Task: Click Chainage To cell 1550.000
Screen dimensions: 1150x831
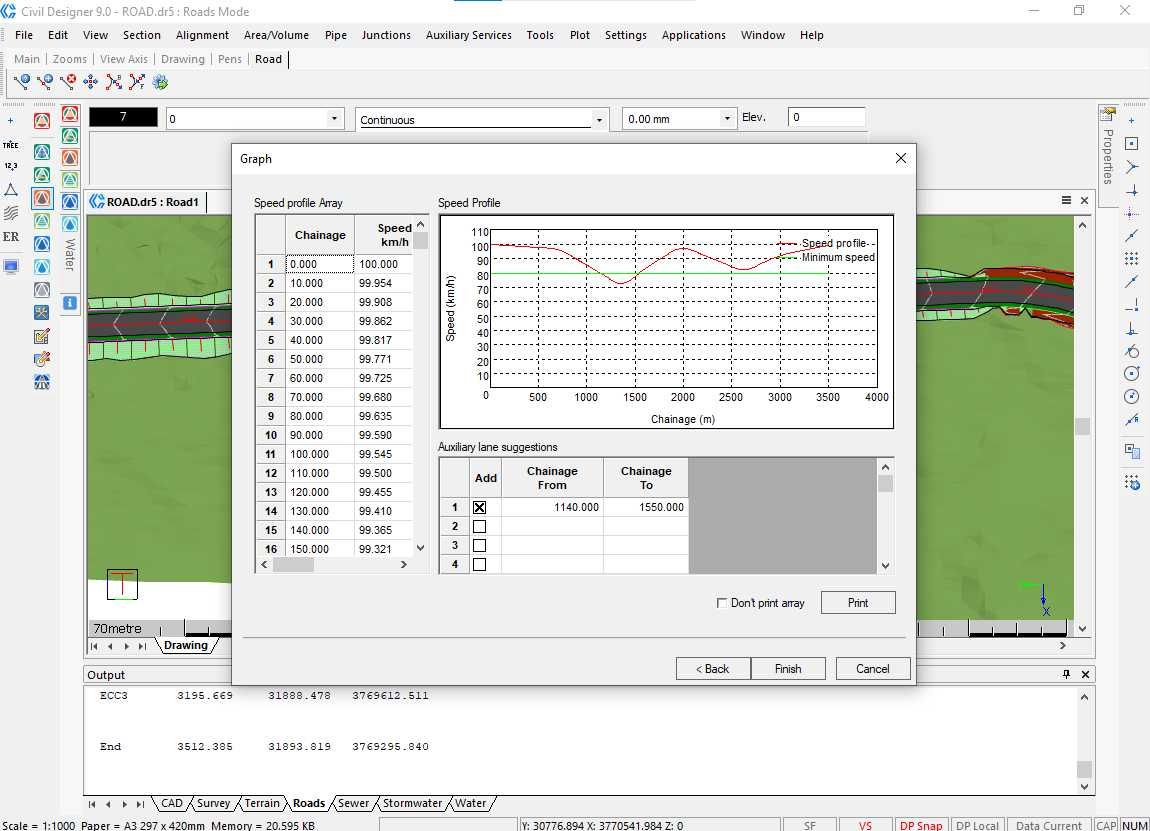Action: (x=645, y=507)
